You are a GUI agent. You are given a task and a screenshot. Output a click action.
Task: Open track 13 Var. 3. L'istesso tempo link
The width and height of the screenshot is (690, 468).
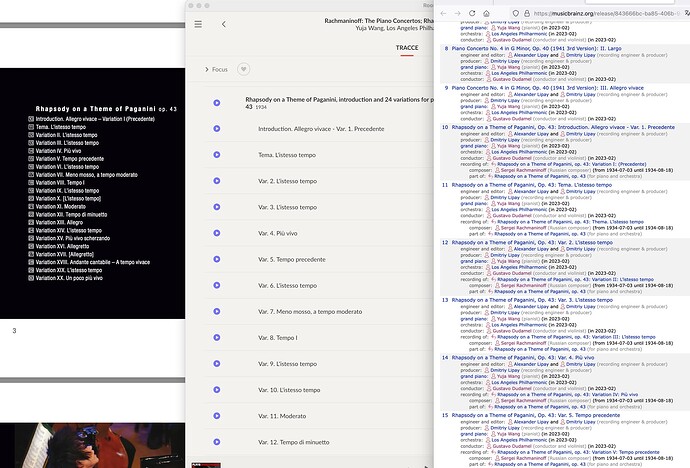pyautogui.click(x=532, y=300)
